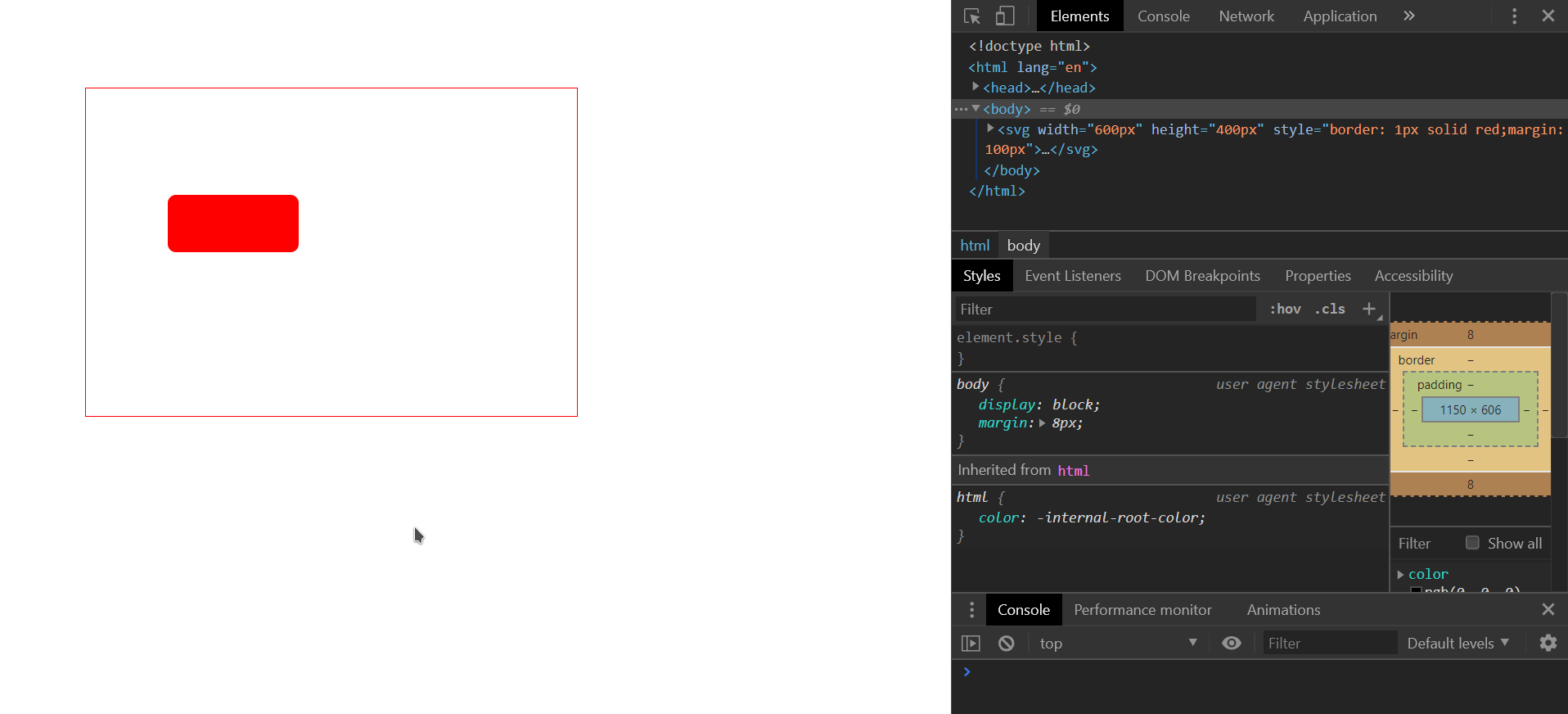The height and width of the screenshot is (714, 1568).
Task: Select the drawer Console tab
Action: (1023, 610)
